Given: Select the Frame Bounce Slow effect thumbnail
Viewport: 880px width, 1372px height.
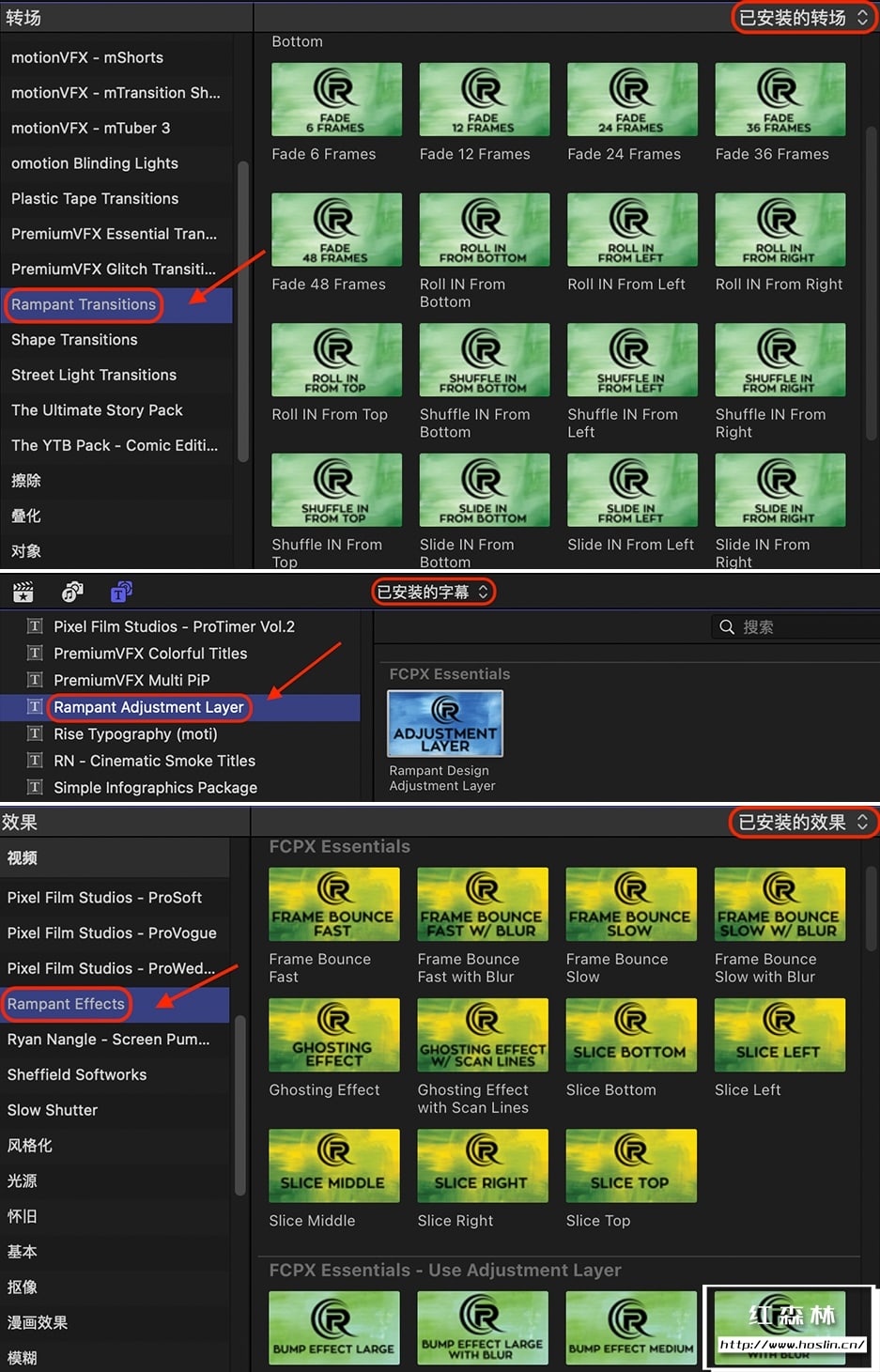Looking at the screenshot, I should pyautogui.click(x=631, y=904).
